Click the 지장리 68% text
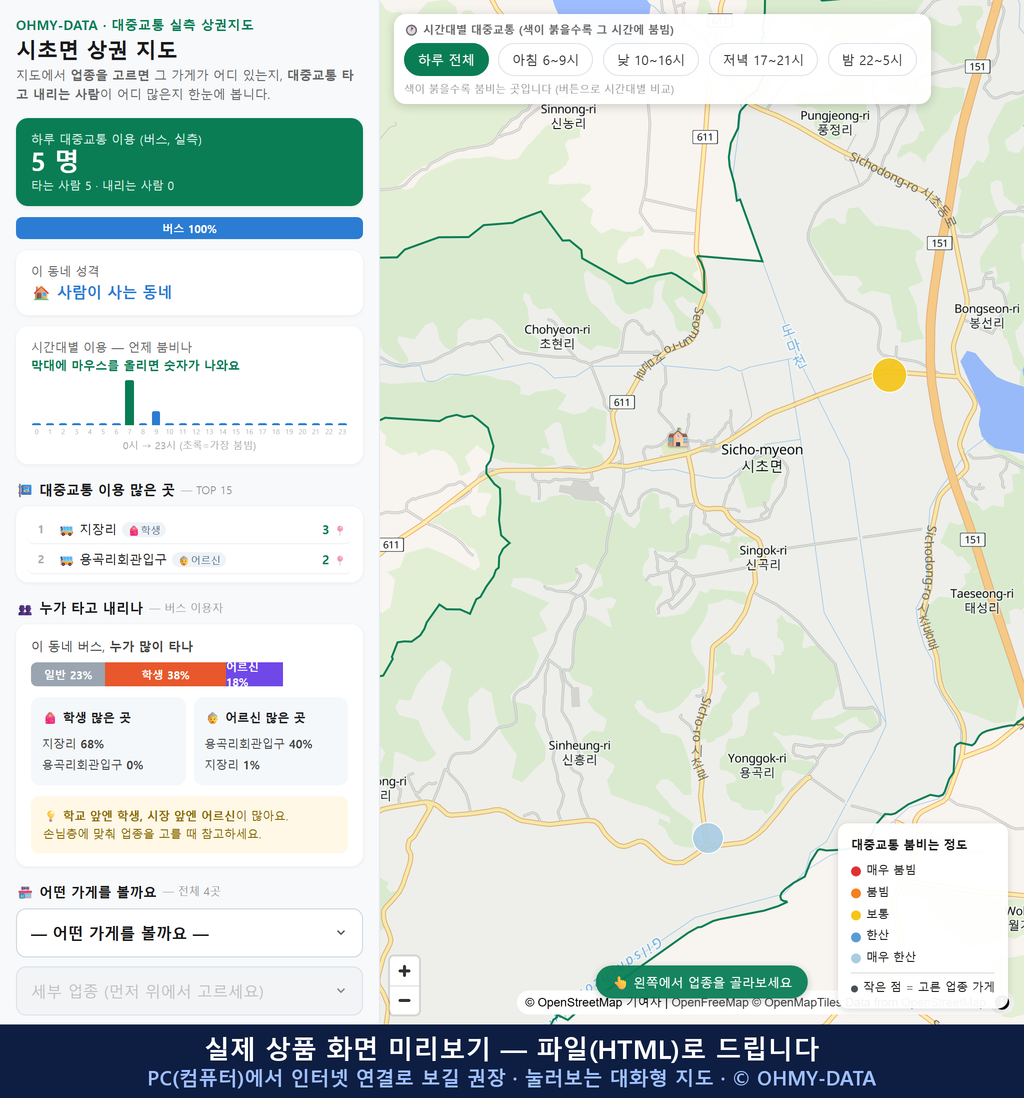Image resolution: width=1024 pixels, height=1098 pixels. point(73,744)
